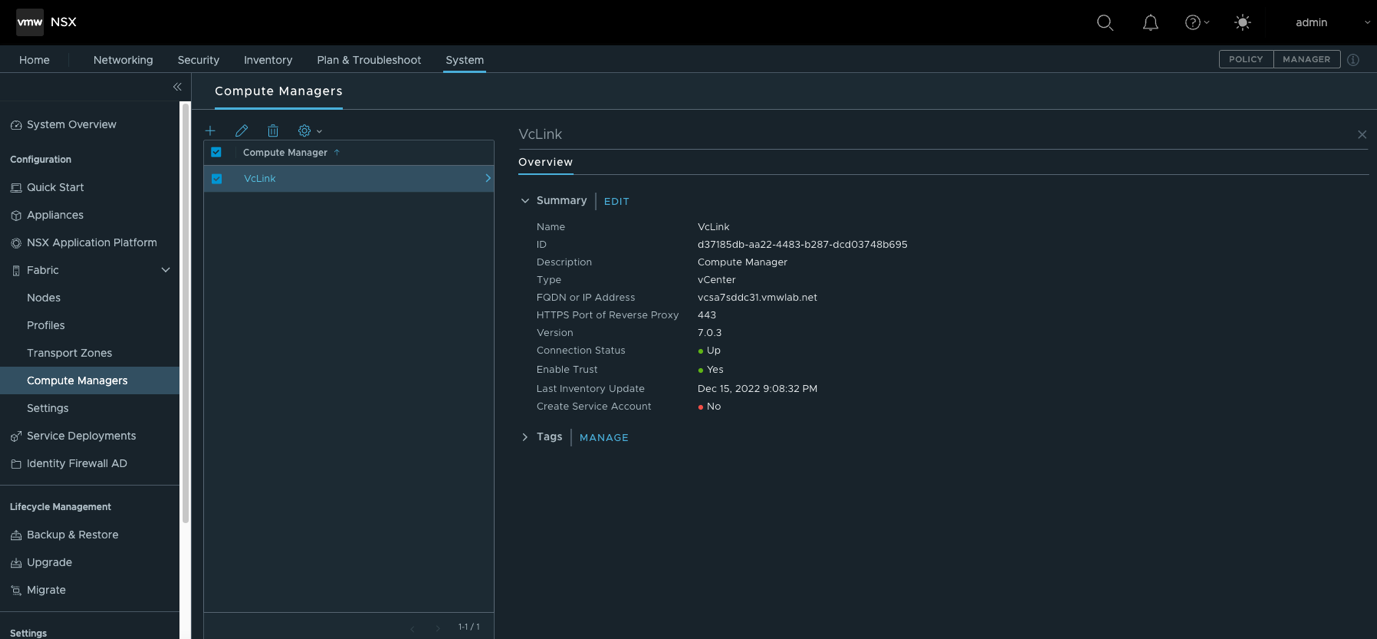Viewport: 1377px width, 639px height.
Task: Uncheck the VcLink row checkbox
Action: [x=216, y=179]
